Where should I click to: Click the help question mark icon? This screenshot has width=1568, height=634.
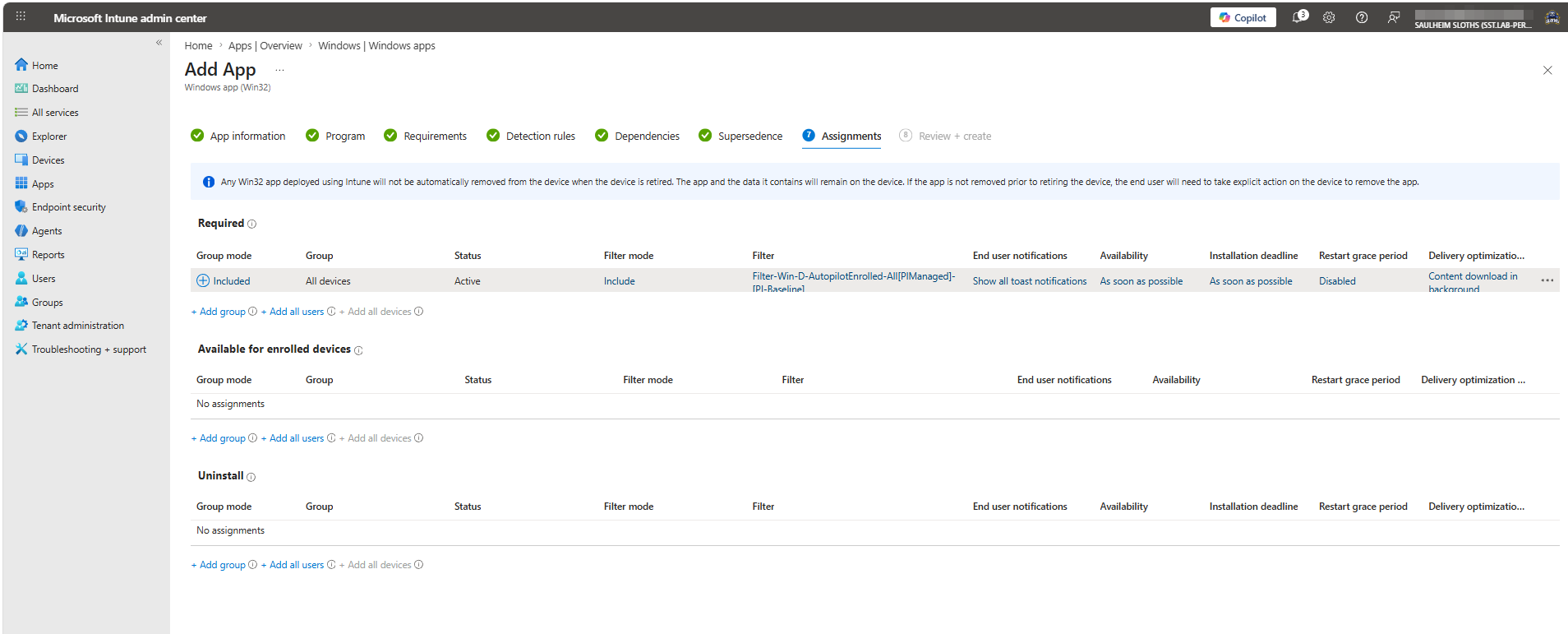pos(1362,17)
